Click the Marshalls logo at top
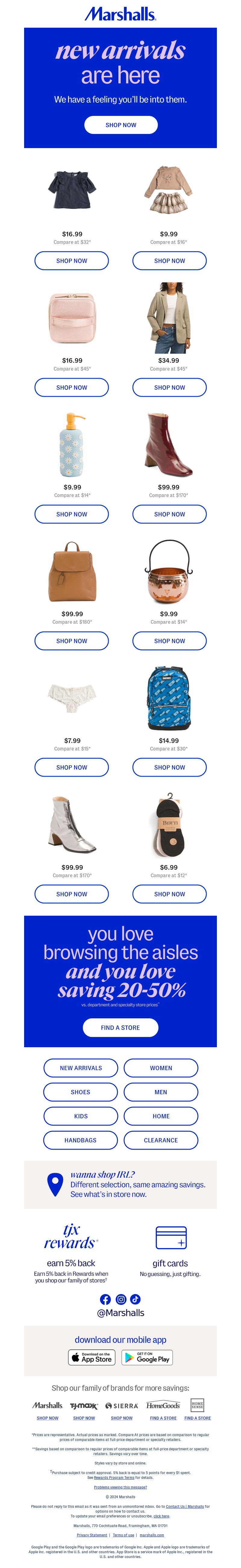Image resolution: width=241 pixels, height=1568 pixels. click(x=120, y=13)
